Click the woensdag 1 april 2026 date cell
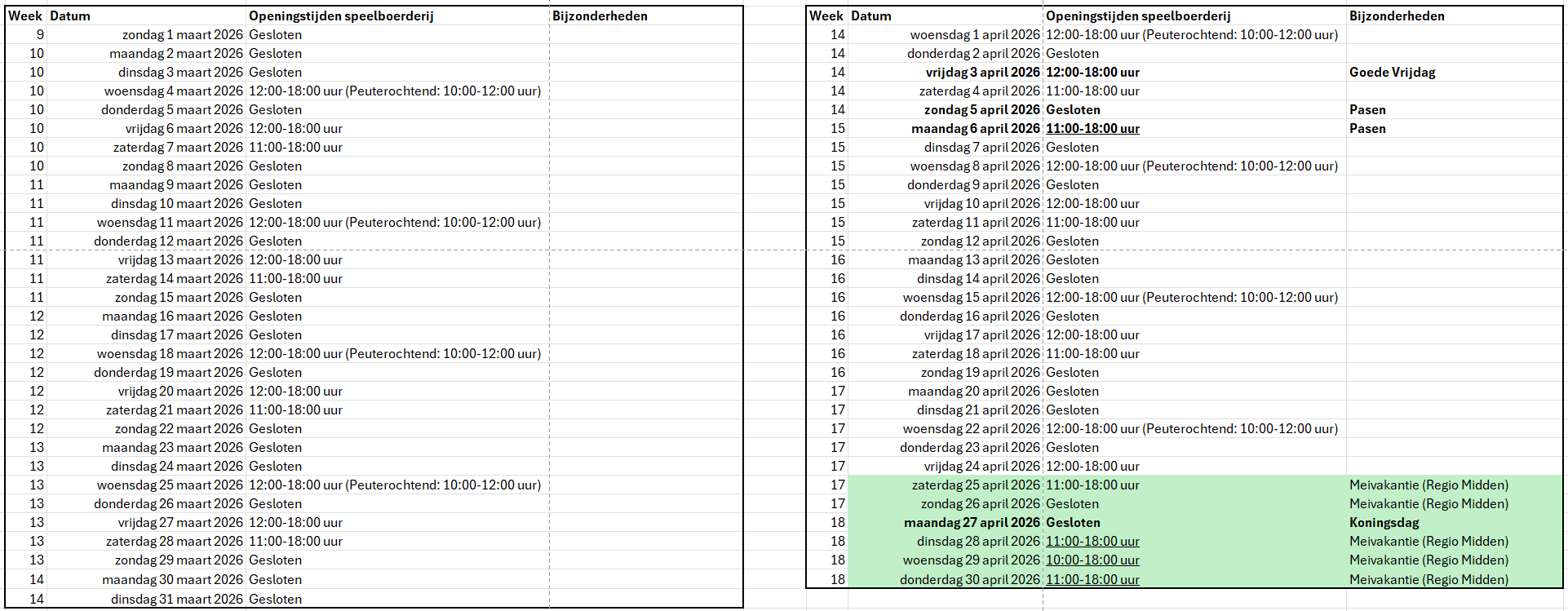Image resolution: width=1568 pixels, height=611 pixels. (975, 35)
